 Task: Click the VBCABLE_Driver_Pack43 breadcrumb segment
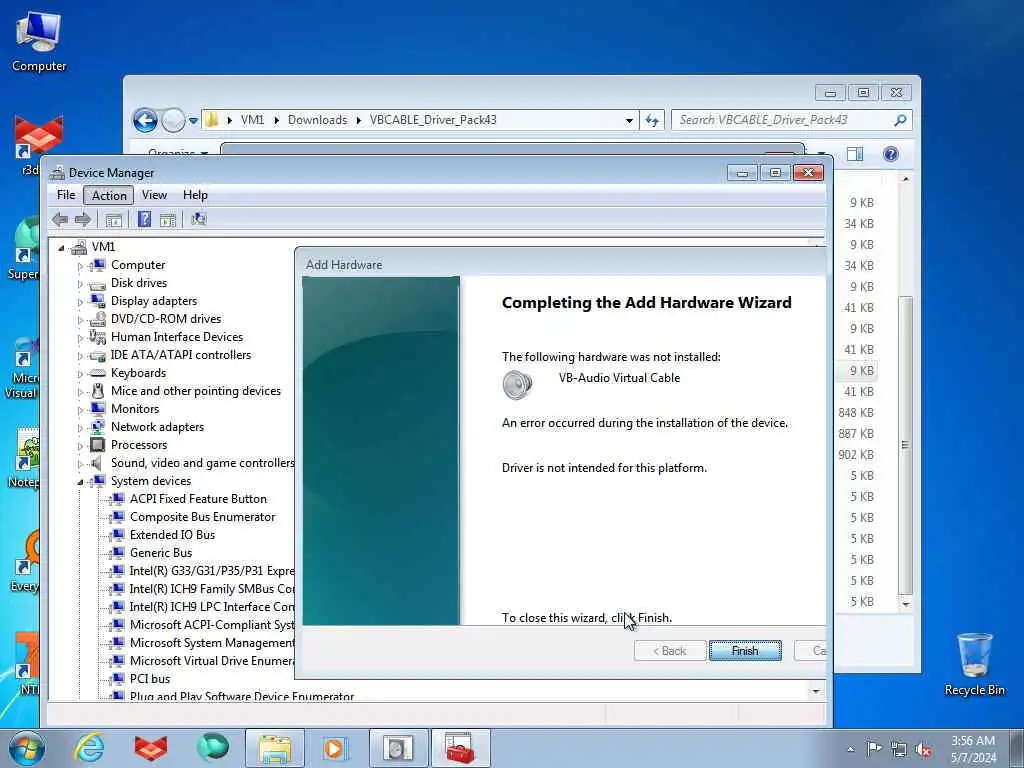(x=433, y=120)
